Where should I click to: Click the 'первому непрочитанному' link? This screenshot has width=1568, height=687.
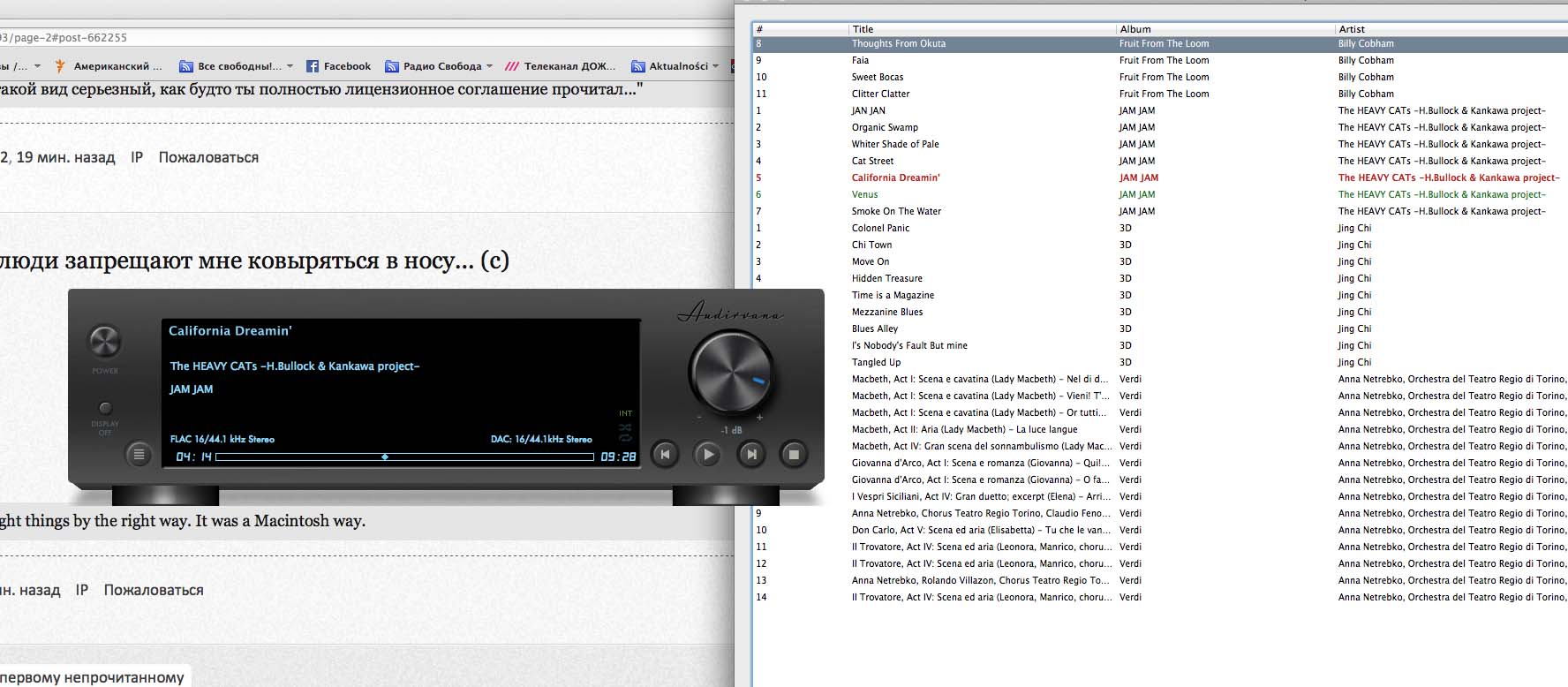(92, 677)
